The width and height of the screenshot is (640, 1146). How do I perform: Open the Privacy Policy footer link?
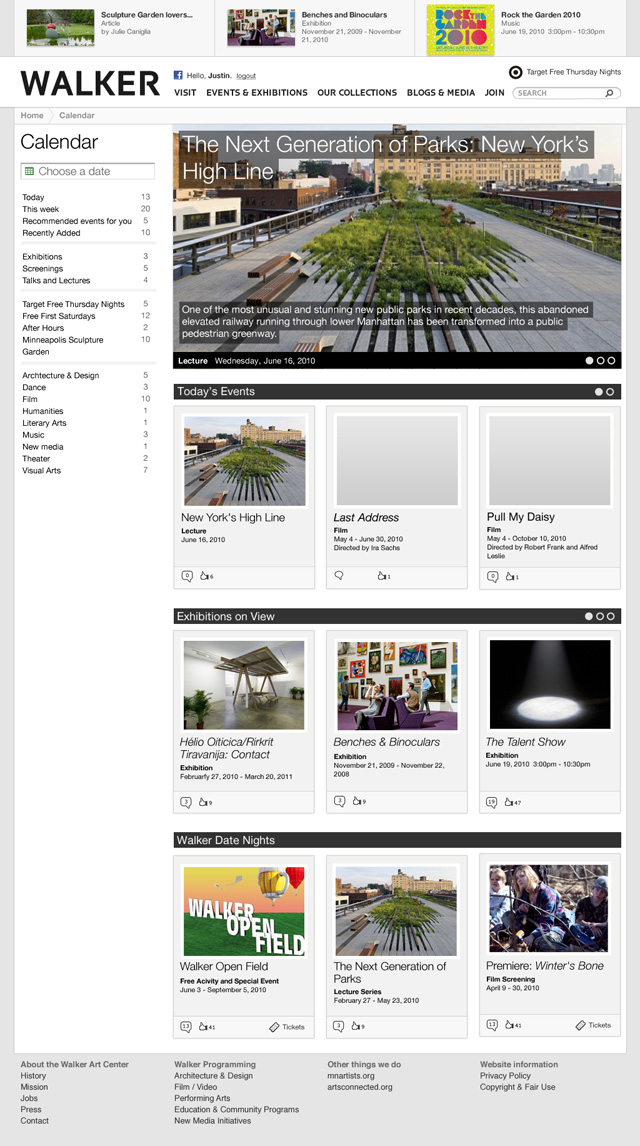506,1076
